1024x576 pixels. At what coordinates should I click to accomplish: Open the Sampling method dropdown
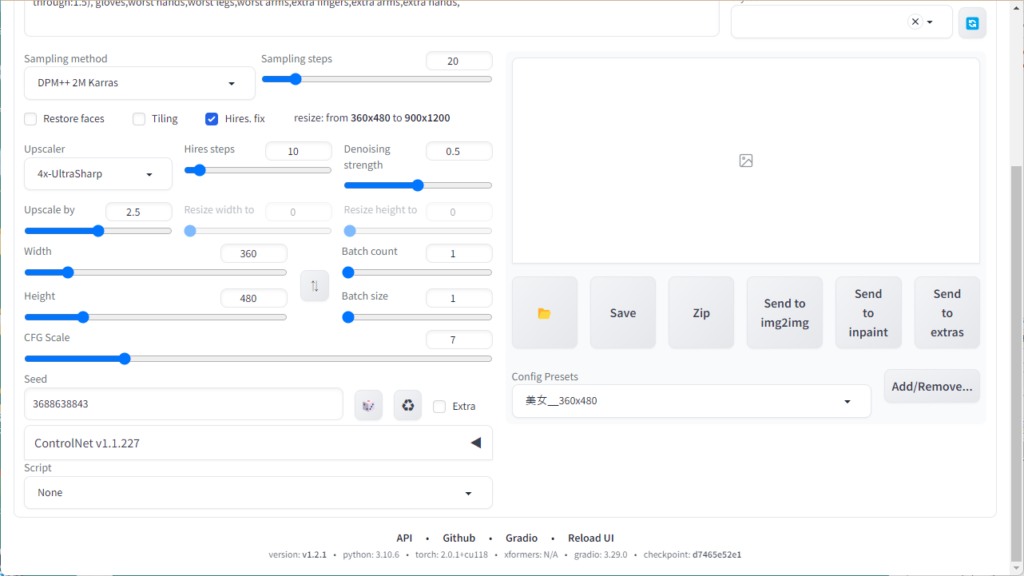(139, 83)
